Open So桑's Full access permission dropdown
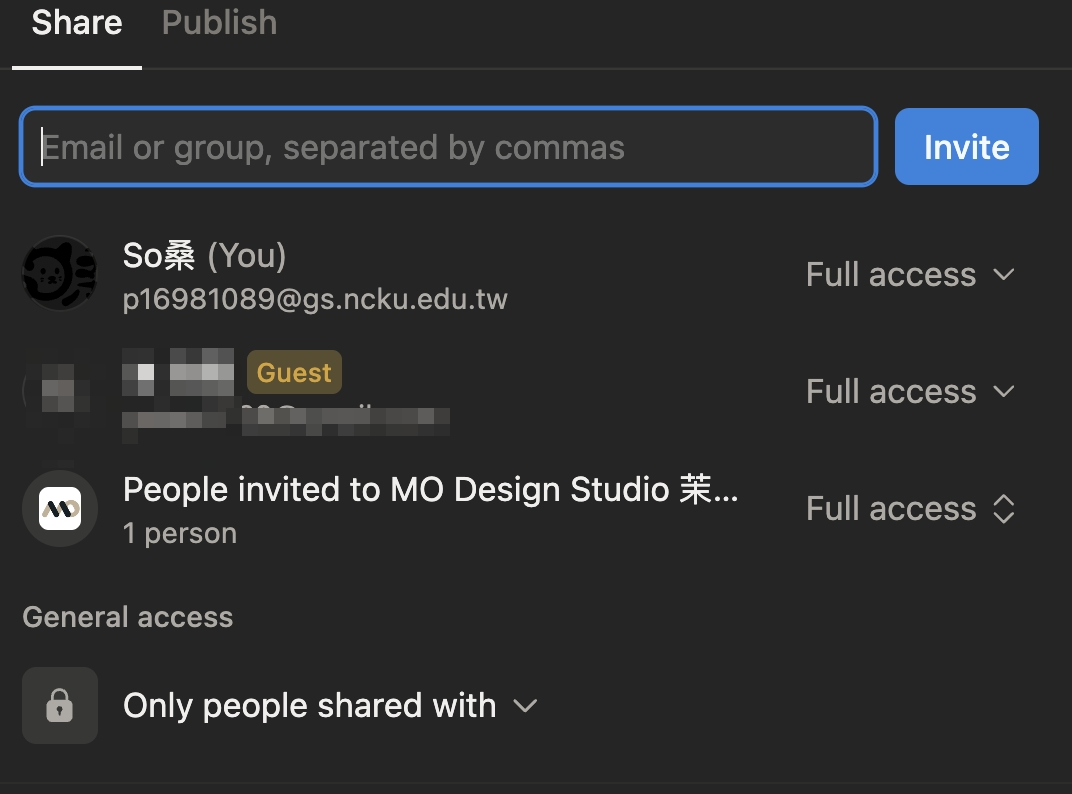1072x794 pixels. tap(910, 274)
